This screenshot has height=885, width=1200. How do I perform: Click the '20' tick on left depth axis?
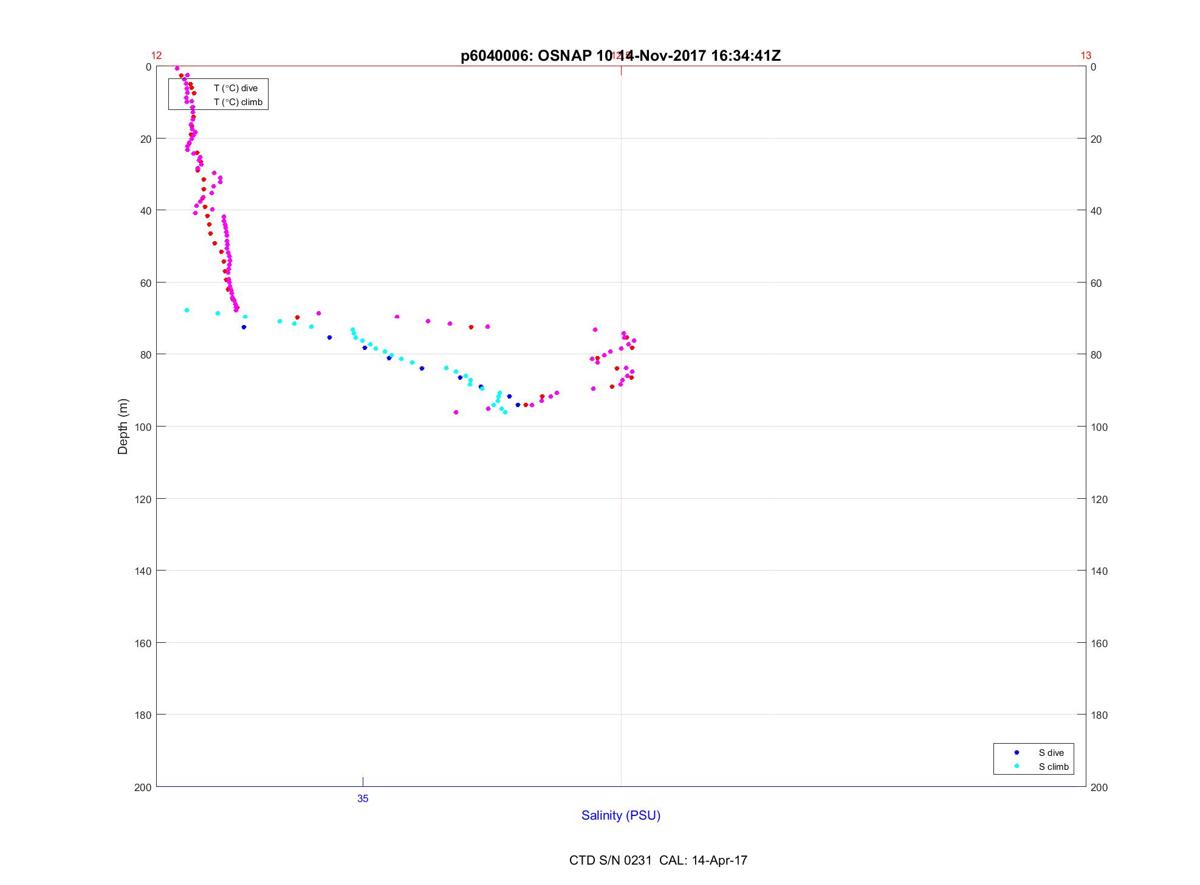[145, 139]
